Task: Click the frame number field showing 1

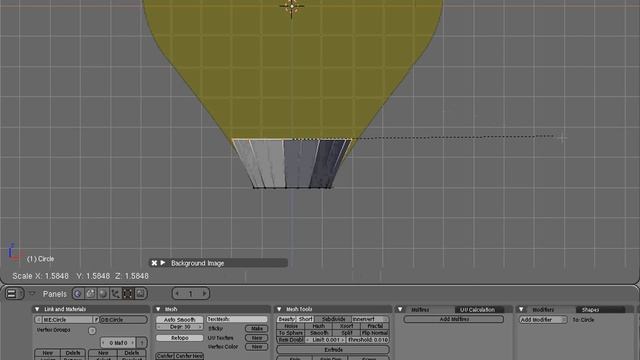Action: [x=191, y=293]
